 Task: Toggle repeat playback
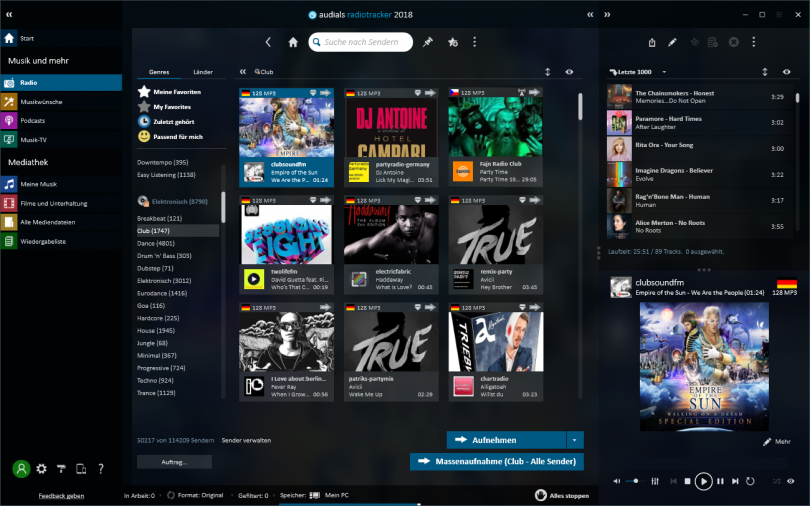pyautogui.click(x=750, y=481)
